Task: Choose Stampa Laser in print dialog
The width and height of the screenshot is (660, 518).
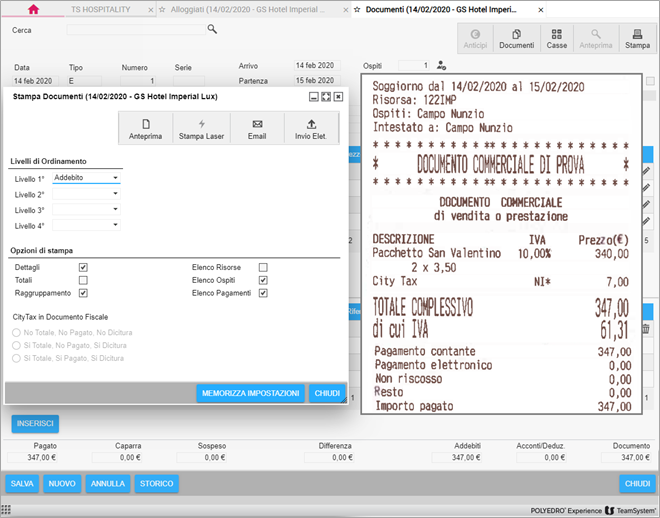Action: [x=201, y=128]
